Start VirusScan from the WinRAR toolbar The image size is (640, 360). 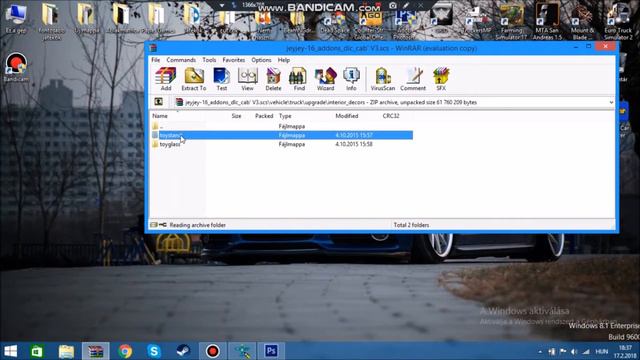[x=383, y=79]
